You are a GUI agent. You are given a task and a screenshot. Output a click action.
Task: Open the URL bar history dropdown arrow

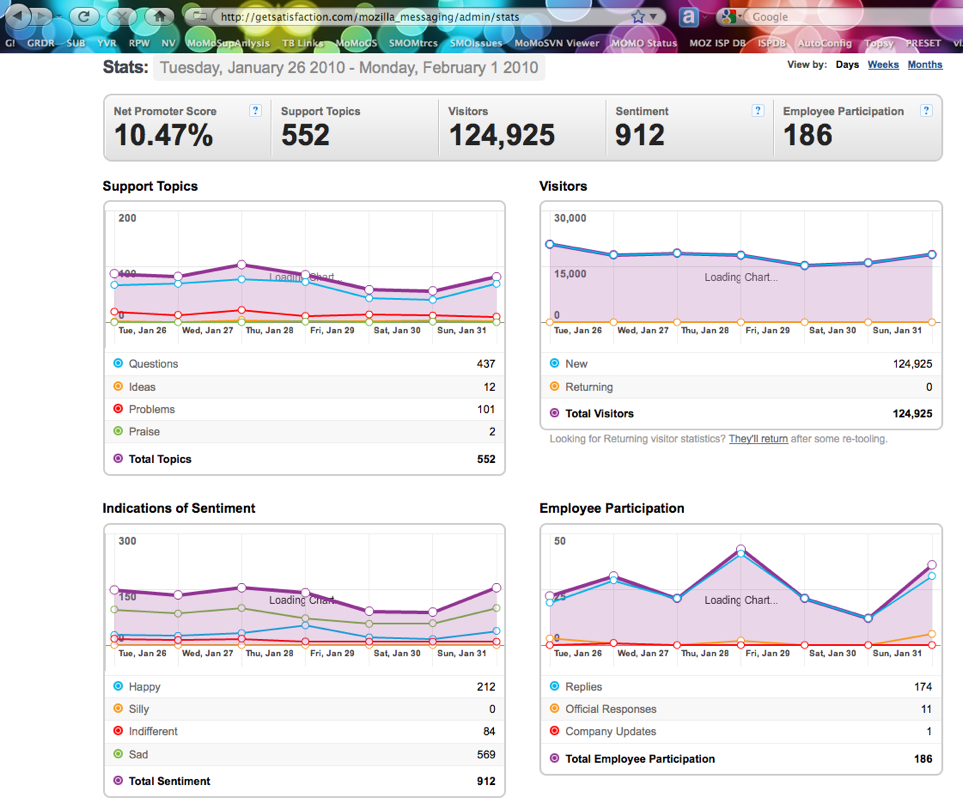653,17
